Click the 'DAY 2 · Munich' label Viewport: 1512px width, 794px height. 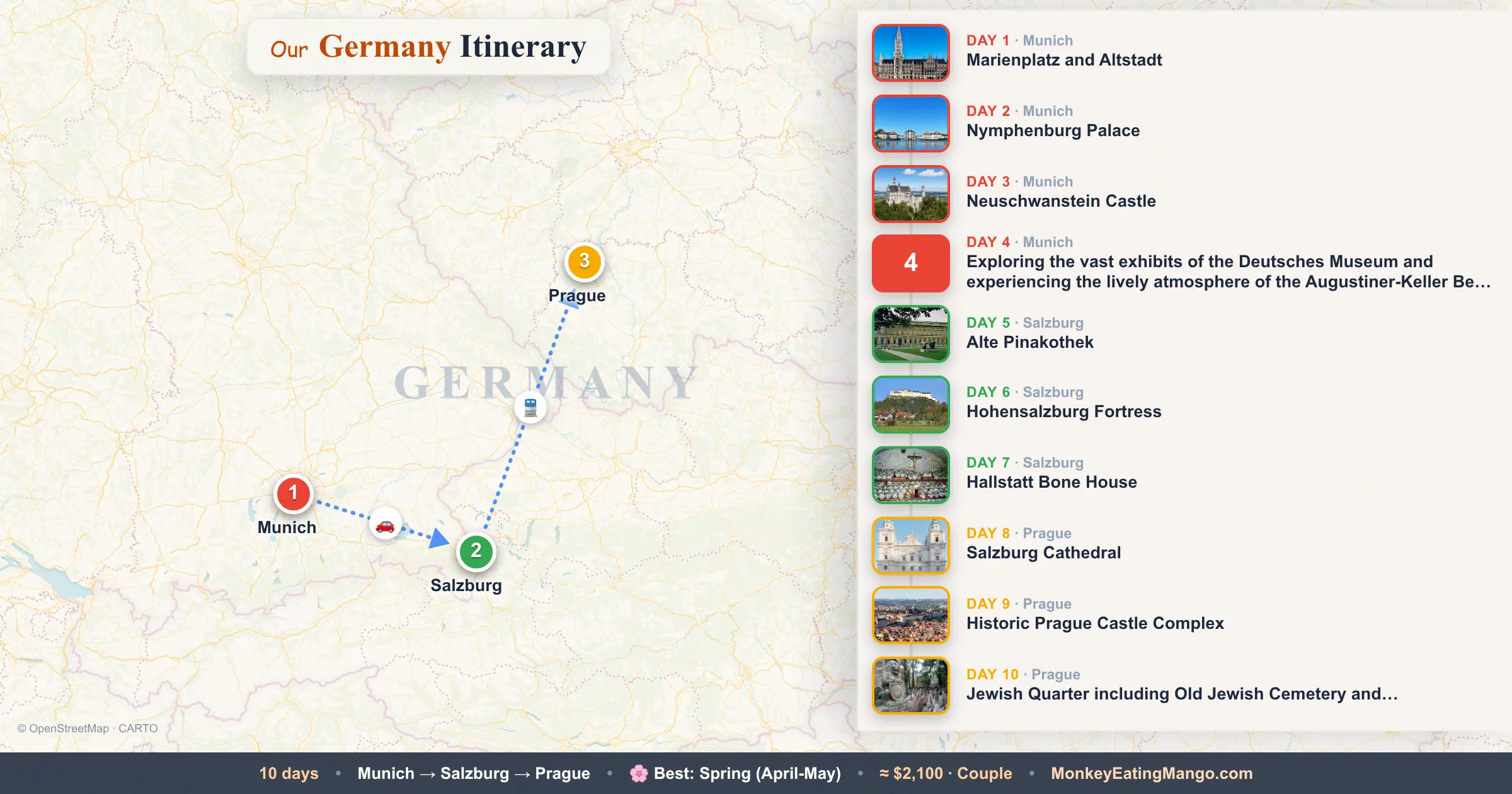coord(1019,111)
